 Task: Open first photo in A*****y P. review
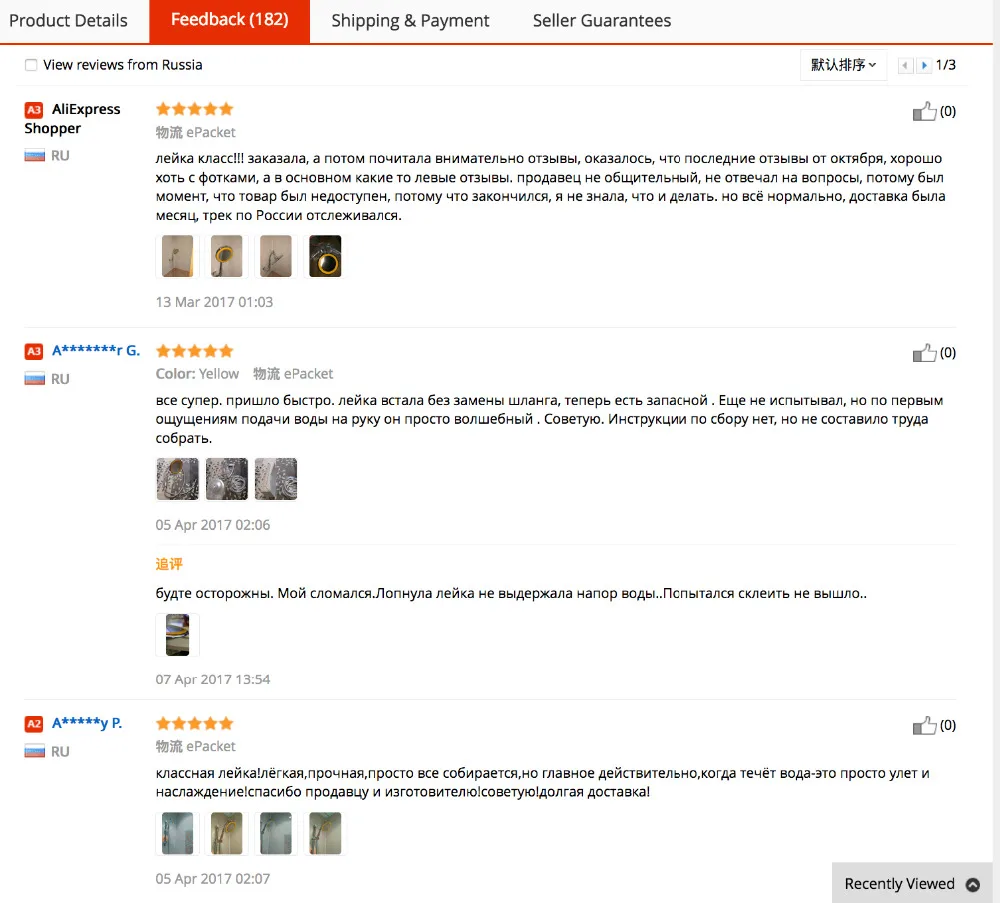point(177,833)
